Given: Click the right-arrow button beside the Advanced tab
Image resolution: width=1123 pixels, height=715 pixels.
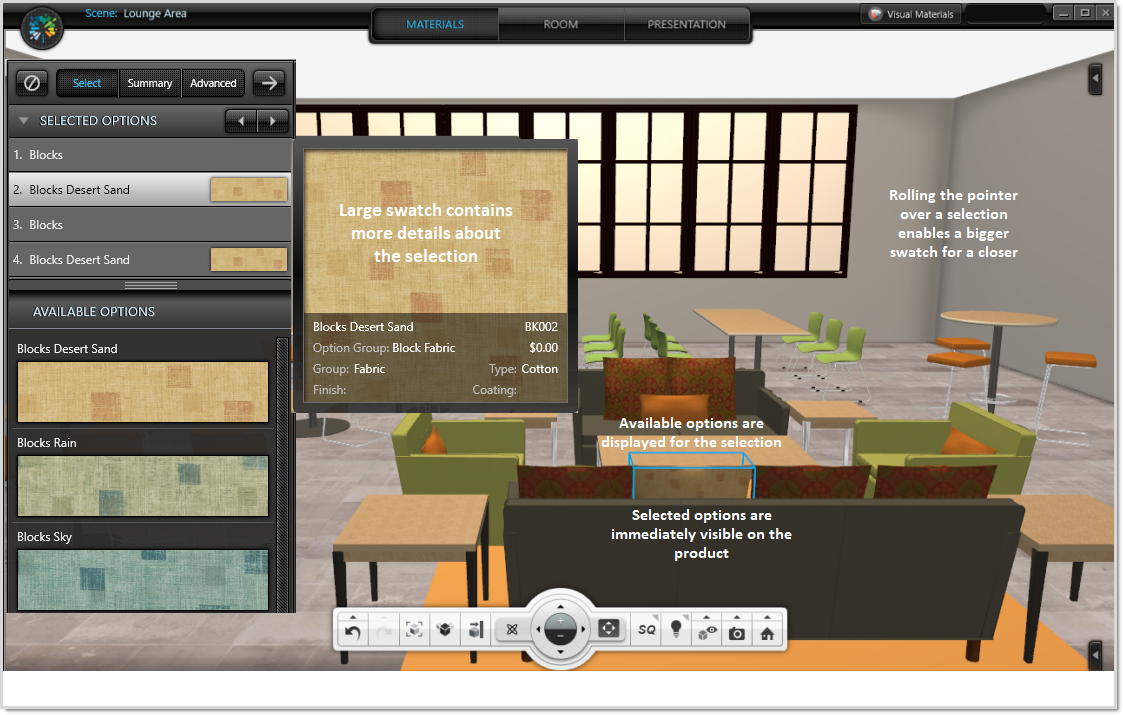Looking at the screenshot, I should coord(268,83).
